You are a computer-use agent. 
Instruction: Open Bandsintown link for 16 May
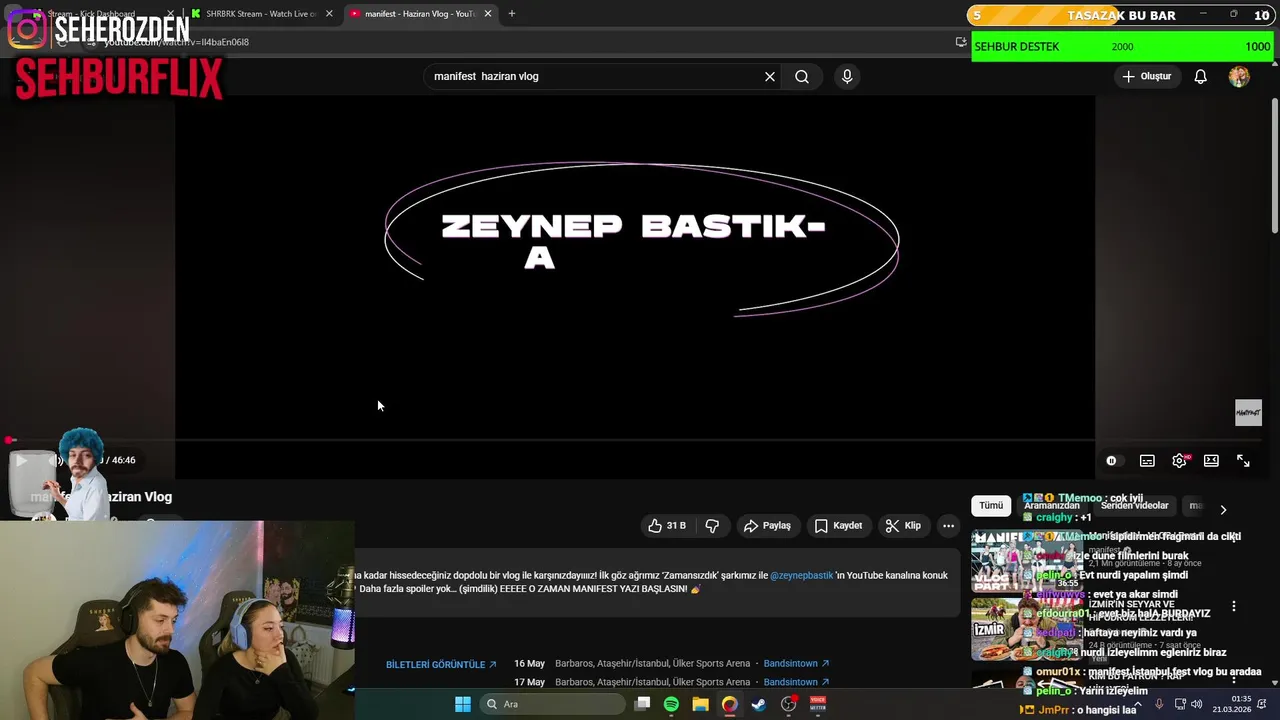[796, 664]
